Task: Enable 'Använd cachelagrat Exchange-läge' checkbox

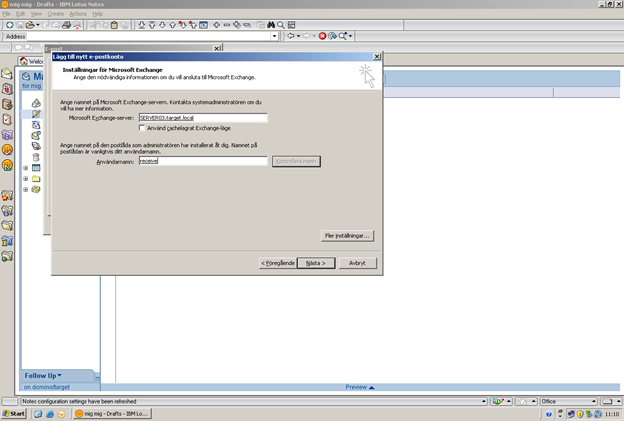Action: pyautogui.click(x=142, y=128)
